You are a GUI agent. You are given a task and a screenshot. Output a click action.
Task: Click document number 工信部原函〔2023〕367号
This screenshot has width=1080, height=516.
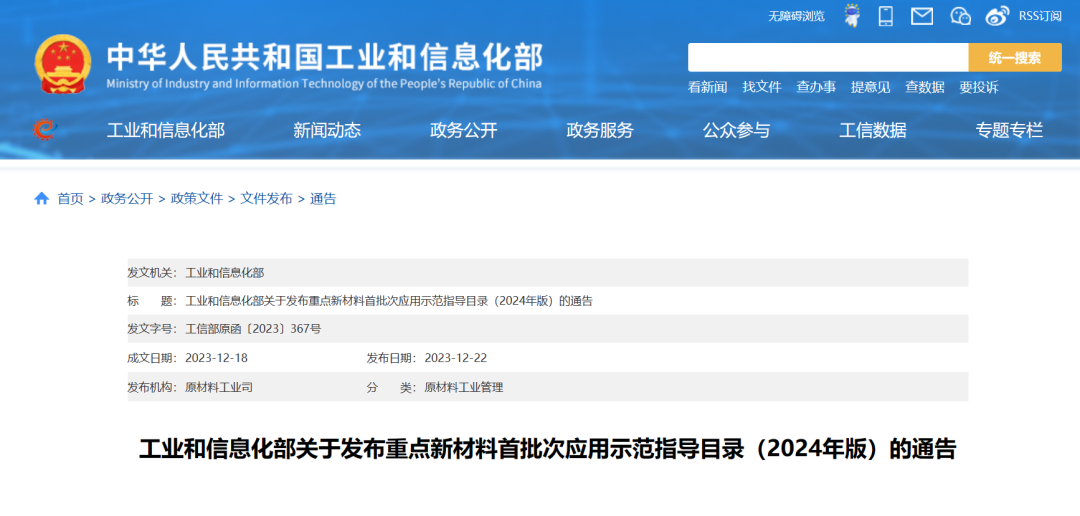tap(253, 329)
